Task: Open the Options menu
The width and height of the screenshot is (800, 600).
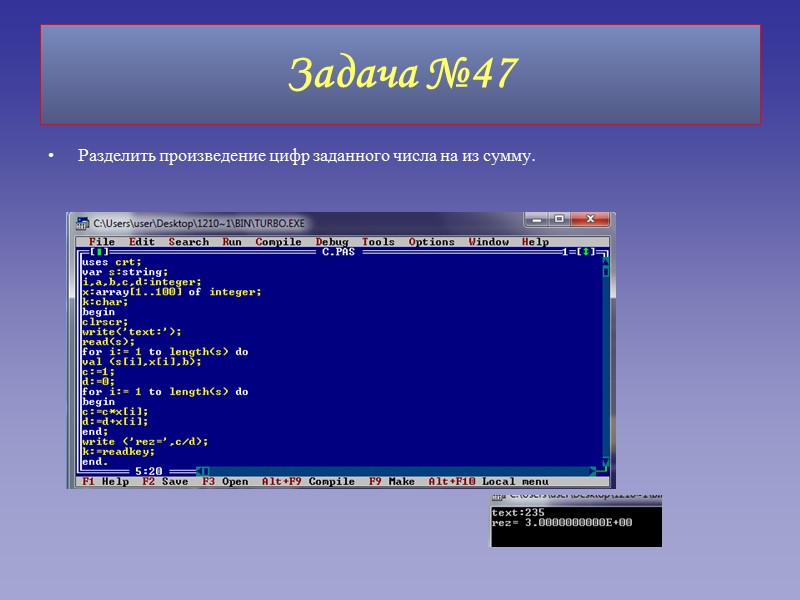Action: pyautogui.click(x=431, y=242)
